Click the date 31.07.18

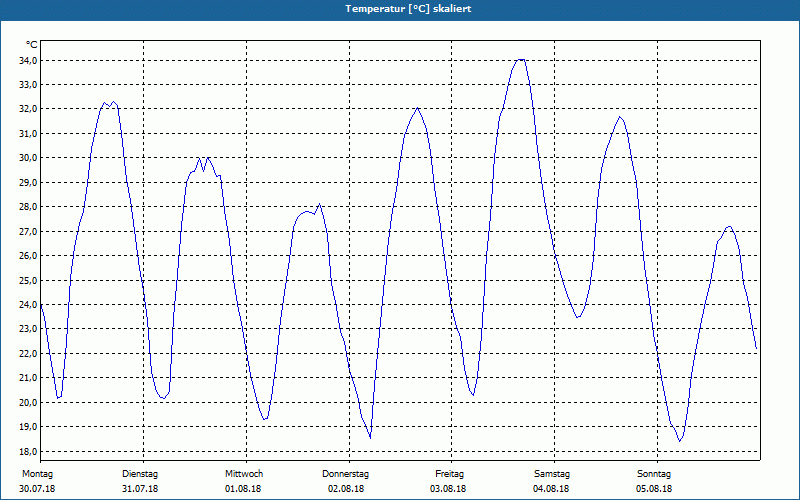(140, 489)
